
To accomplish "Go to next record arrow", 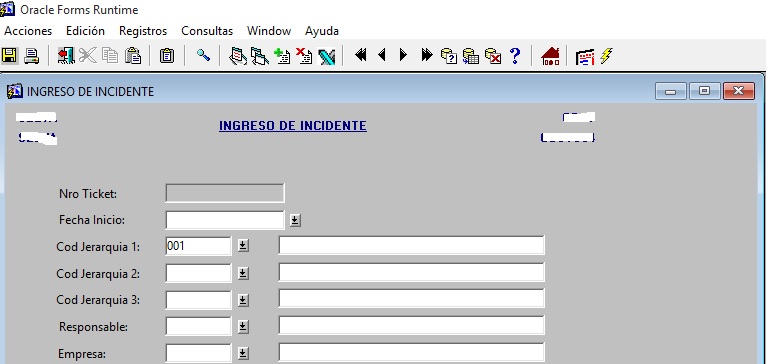I will tap(403, 55).
